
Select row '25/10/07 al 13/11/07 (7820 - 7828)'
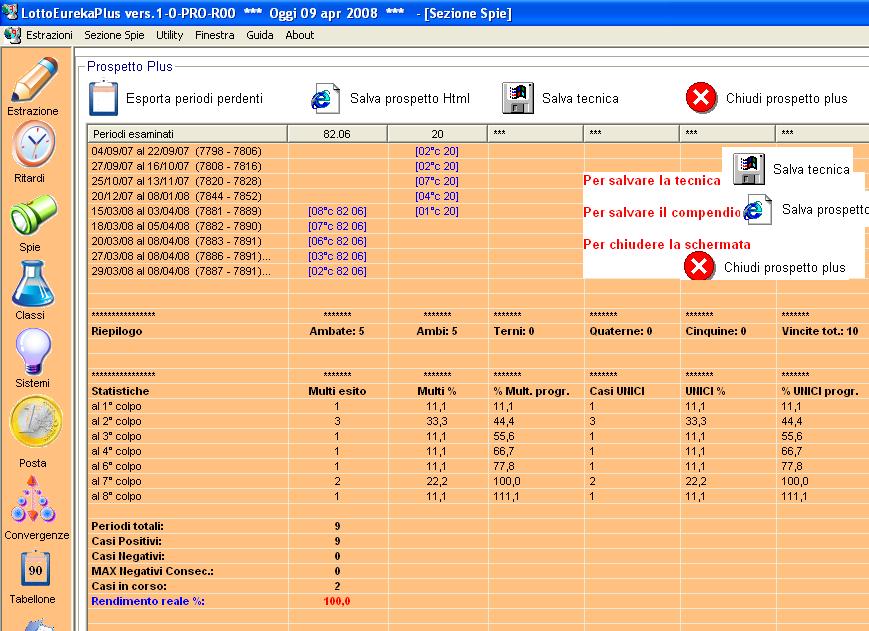point(176,181)
